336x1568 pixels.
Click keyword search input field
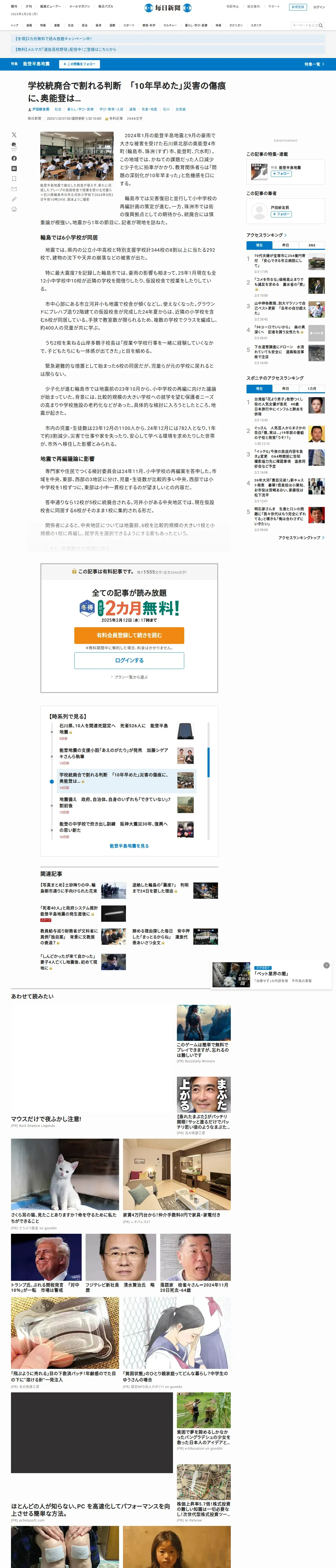[304, 26]
